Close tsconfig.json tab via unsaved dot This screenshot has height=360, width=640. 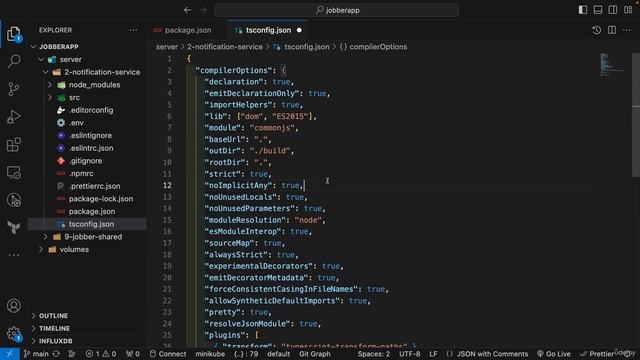pyautogui.click(x=299, y=30)
